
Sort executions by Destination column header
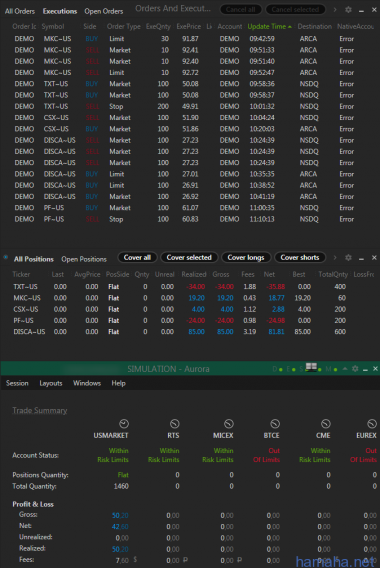314,26
